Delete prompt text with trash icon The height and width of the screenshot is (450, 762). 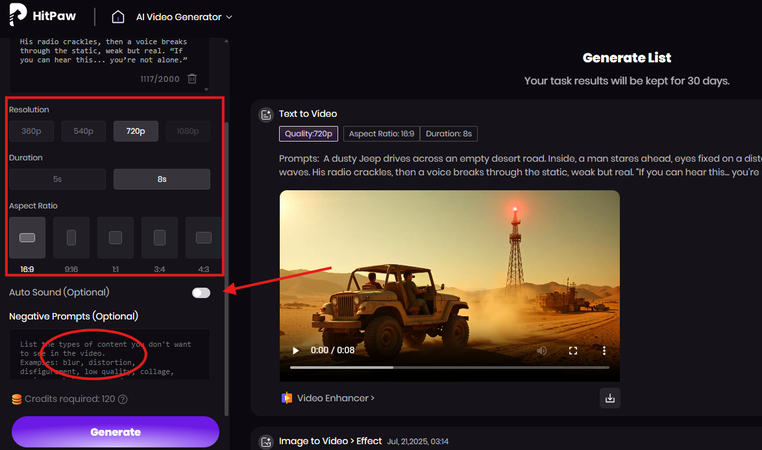pyautogui.click(x=192, y=79)
